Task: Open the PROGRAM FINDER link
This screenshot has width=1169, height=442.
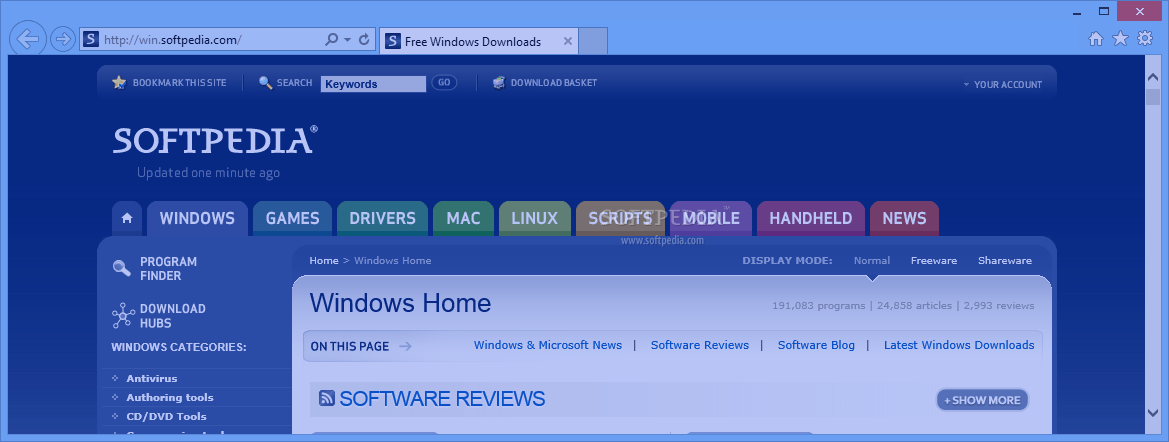Action: click(168, 268)
